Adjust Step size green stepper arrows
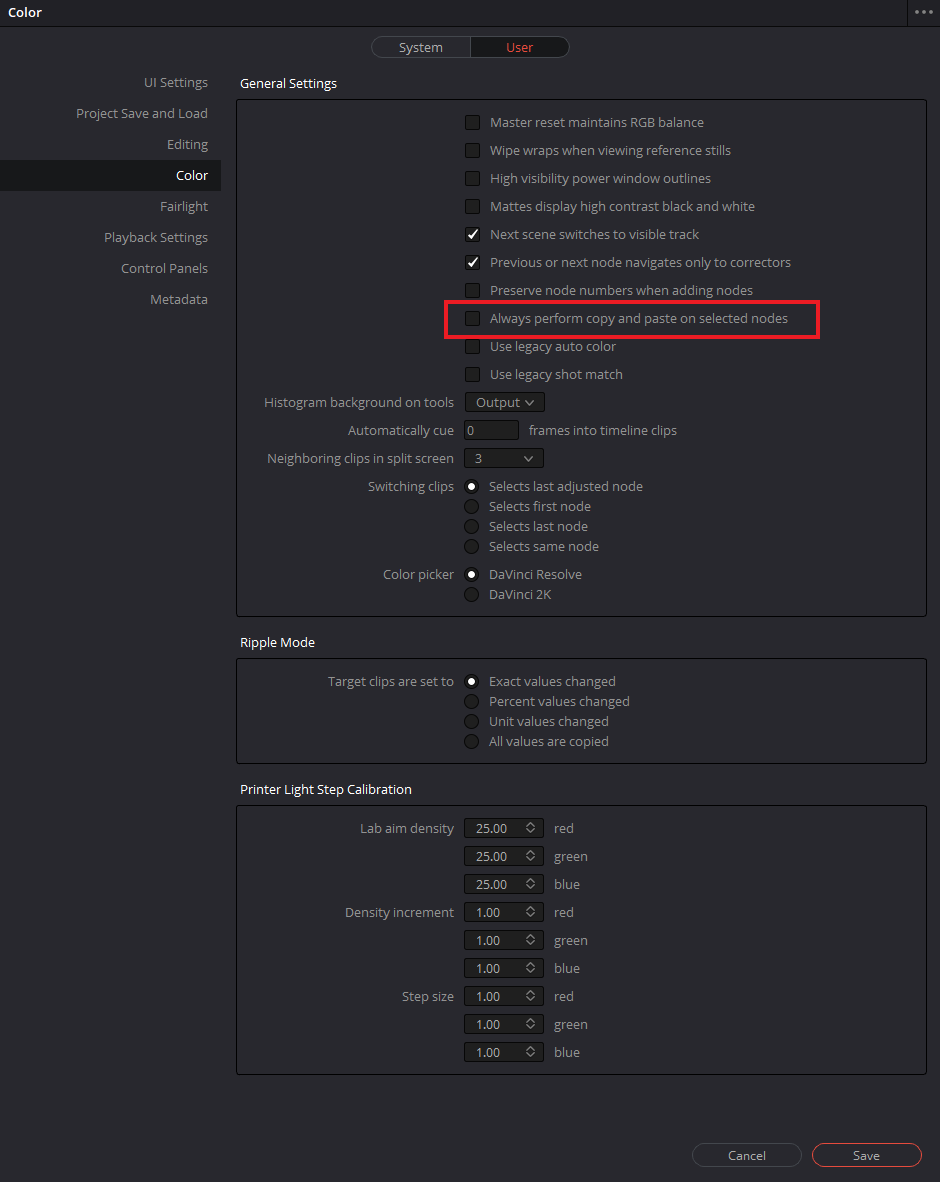Screen dimensions: 940x1182 tap(531, 1024)
